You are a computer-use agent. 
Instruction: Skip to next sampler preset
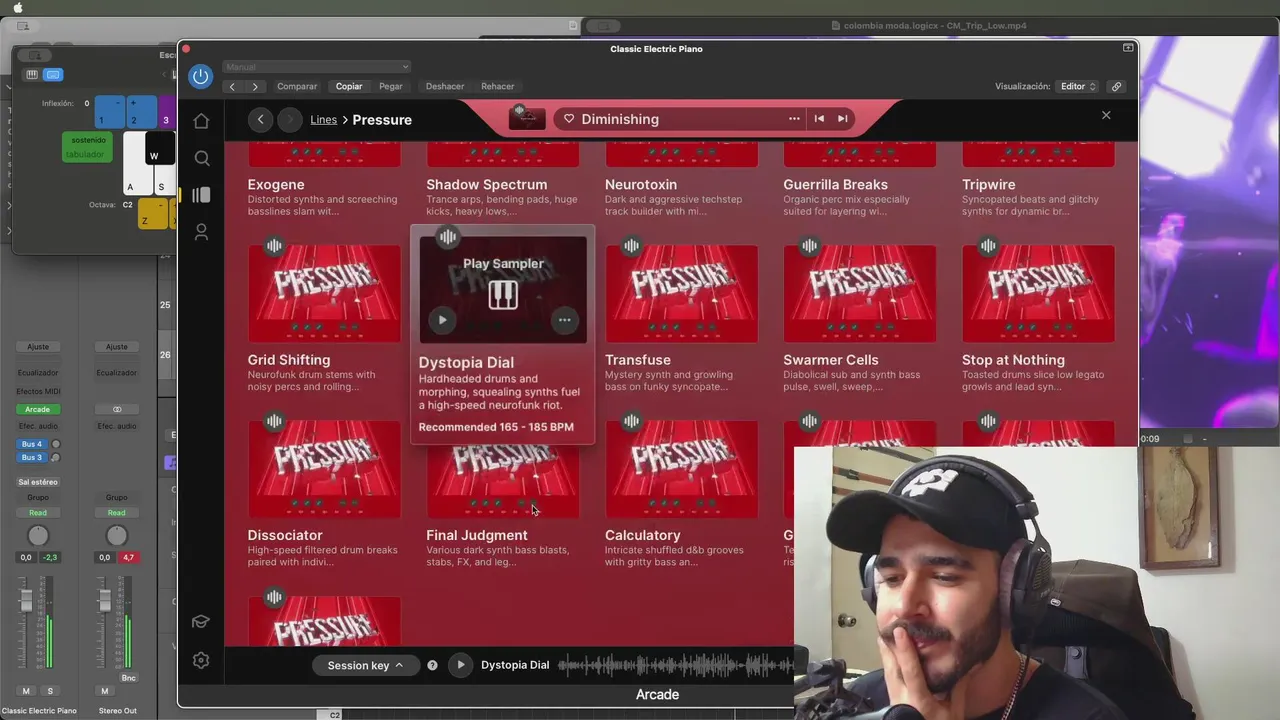pos(843,119)
